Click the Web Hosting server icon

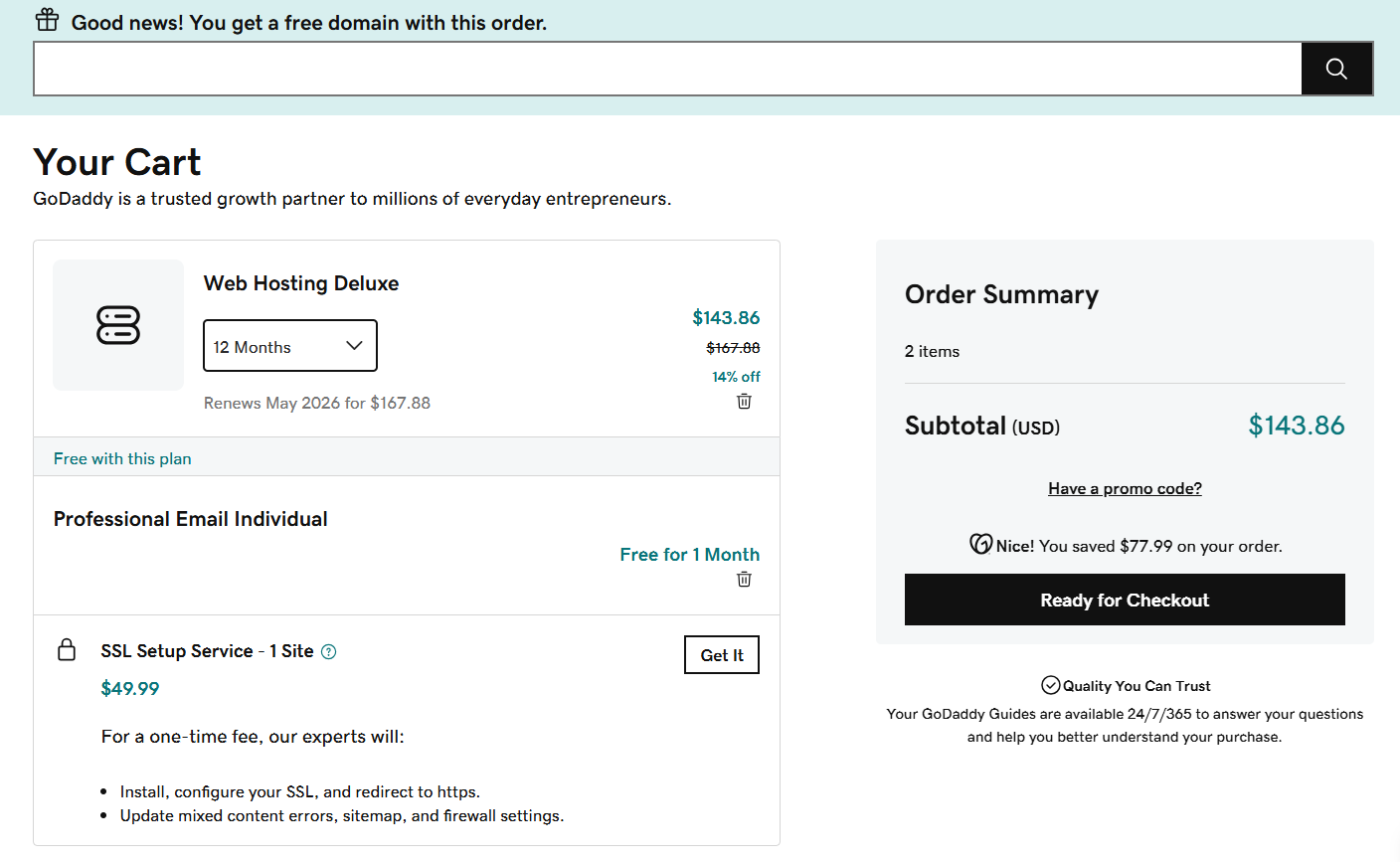(118, 325)
